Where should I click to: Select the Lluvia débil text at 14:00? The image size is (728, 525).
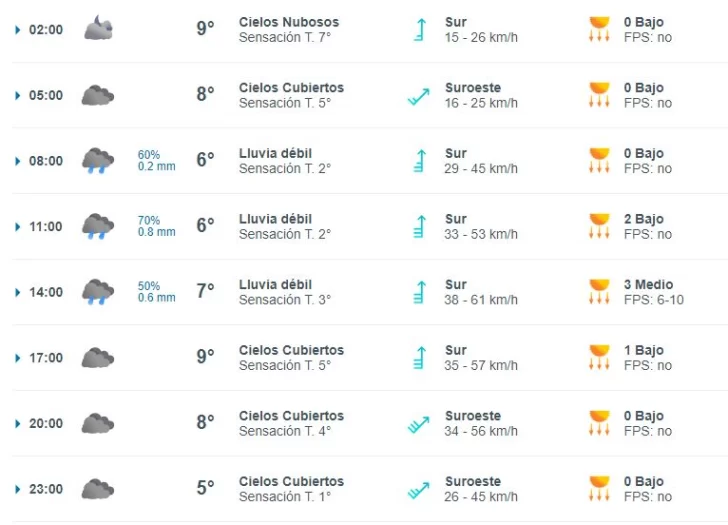click(x=275, y=285)
